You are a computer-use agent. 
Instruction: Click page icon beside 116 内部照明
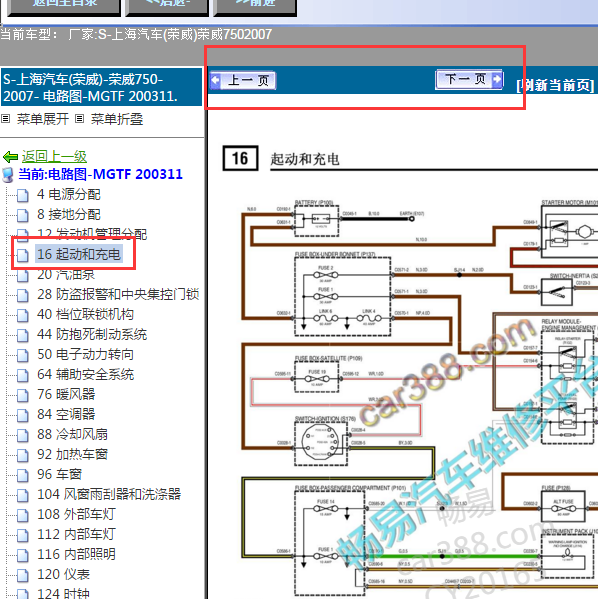click(23, 555)
